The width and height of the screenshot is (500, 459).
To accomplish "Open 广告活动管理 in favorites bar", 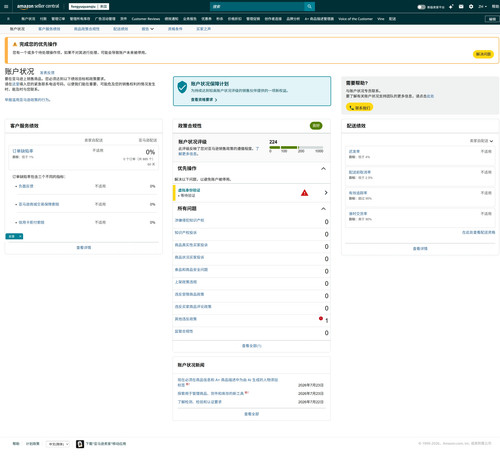I will pyautogui.click(x=105, y=19).
